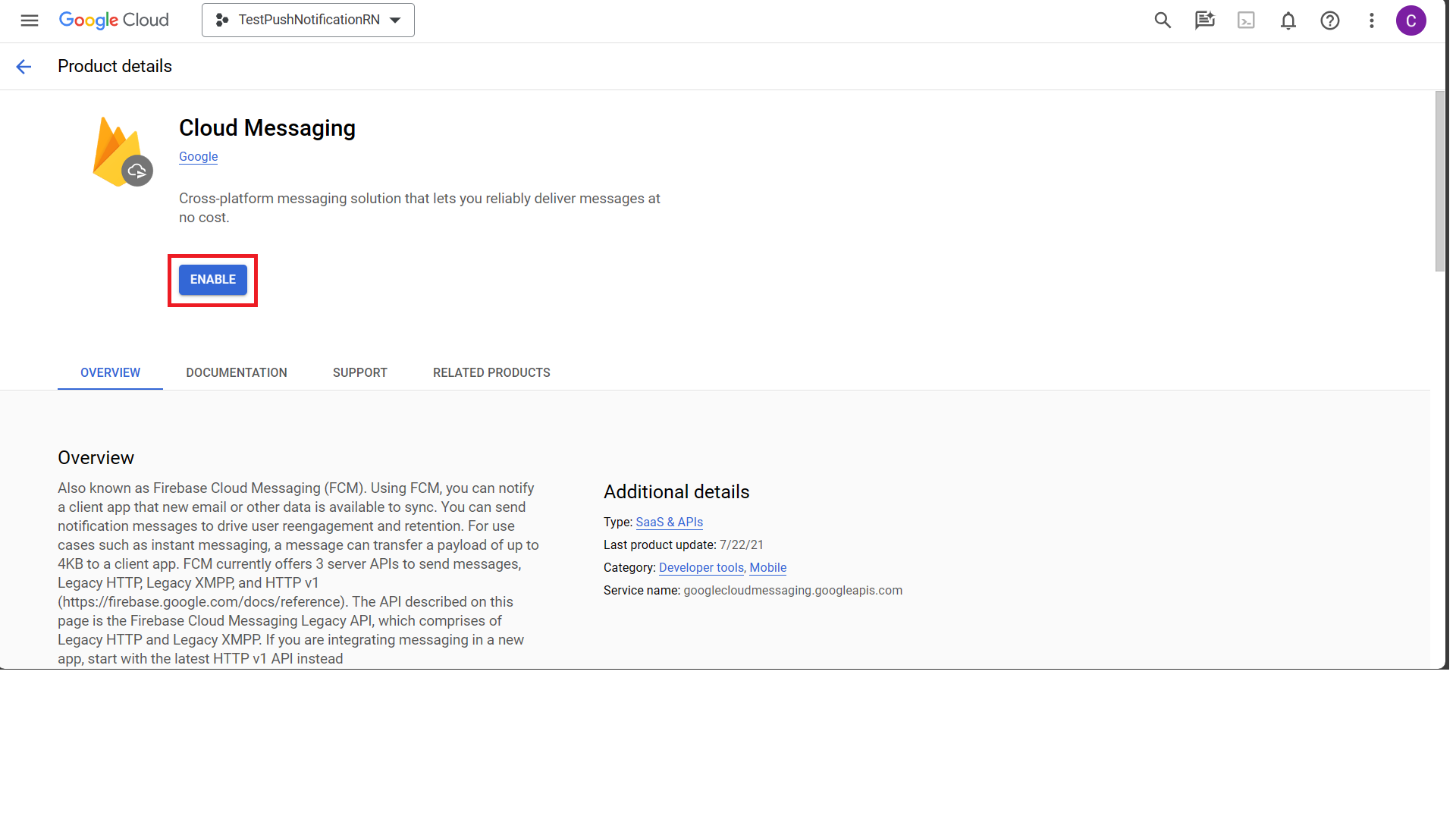Viewport: 1456px width, 819px height.
Task: Click the Cloud Messaging Firebase logo
Action: (x=122, y=152)
